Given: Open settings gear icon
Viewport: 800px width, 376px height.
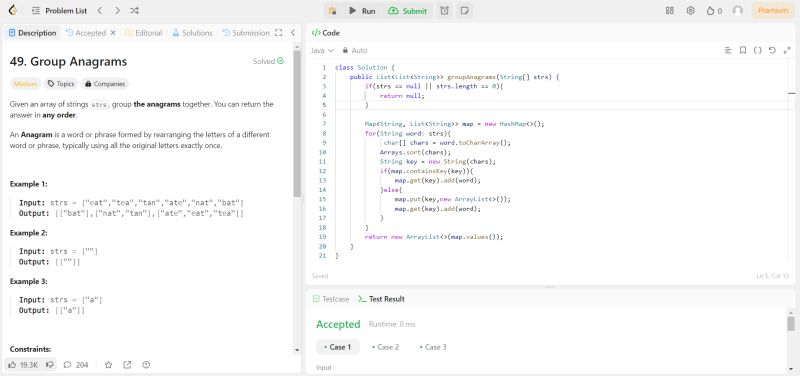Looking at the screenshot, I should (x=691, y=11).
